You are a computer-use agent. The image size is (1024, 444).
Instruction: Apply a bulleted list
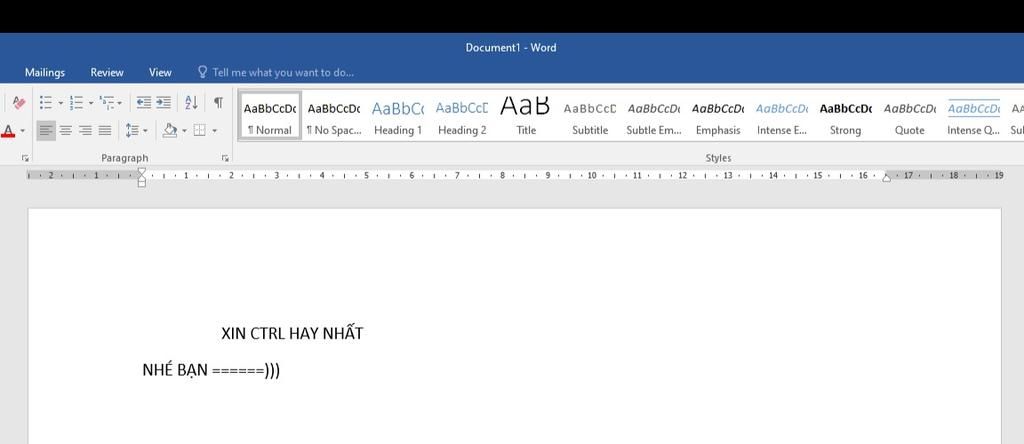click(x=46, y=103)
